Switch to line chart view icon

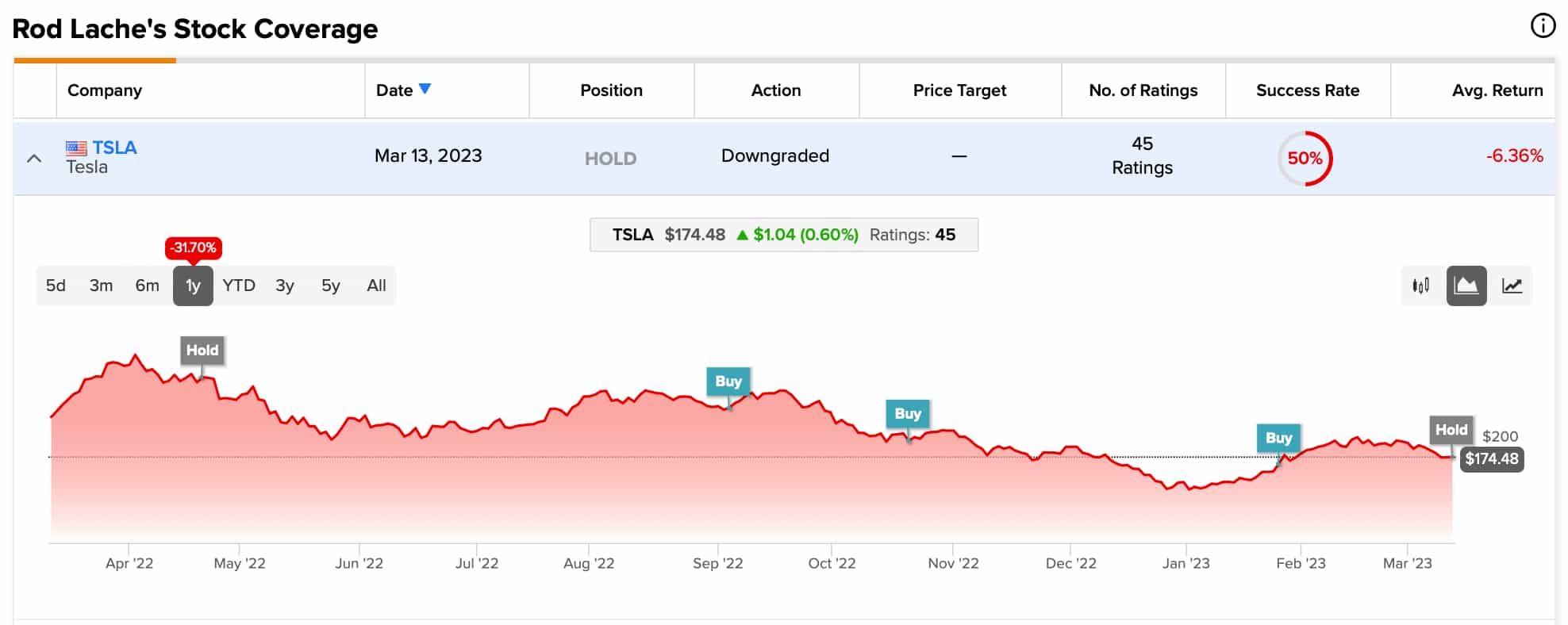1512,286
